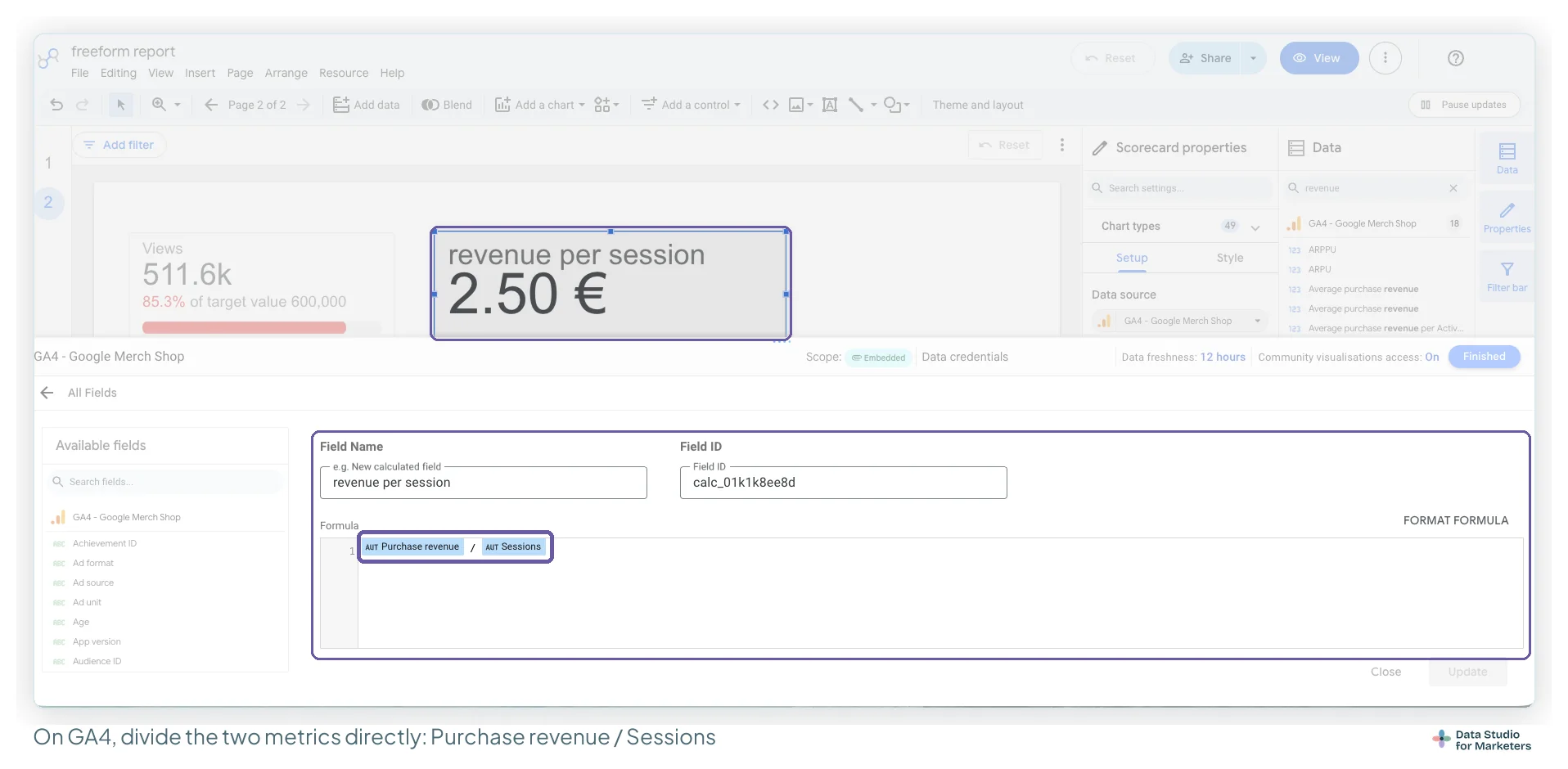
Task: Click the Close button below formula
Action: click(1386, 672)
